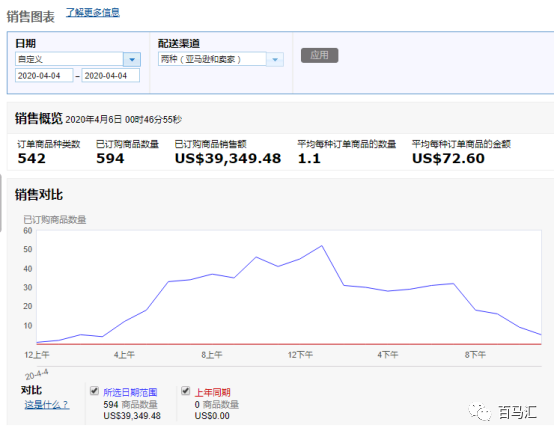Click the peak point of the sales line
This screenshot has width=554, height=437.
click(x=322, y=246)
